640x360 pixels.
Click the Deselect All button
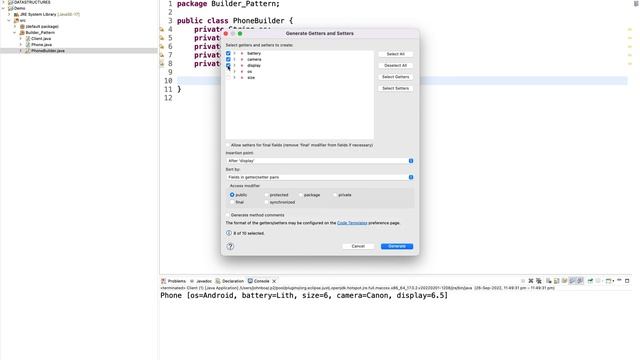[396, 65]
